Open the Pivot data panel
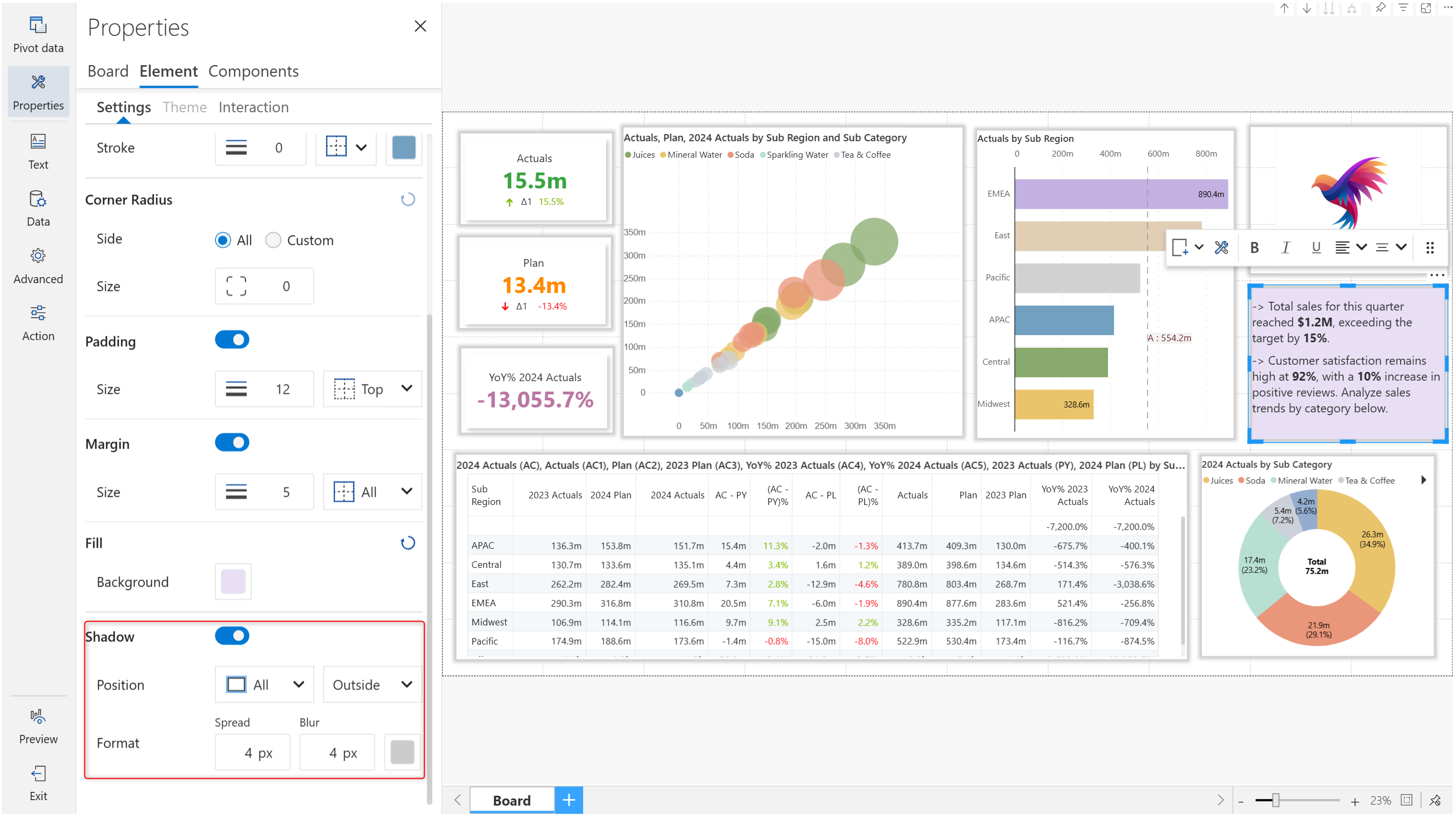The width and height of the screenshot is (1456, 816). [38, 33]
